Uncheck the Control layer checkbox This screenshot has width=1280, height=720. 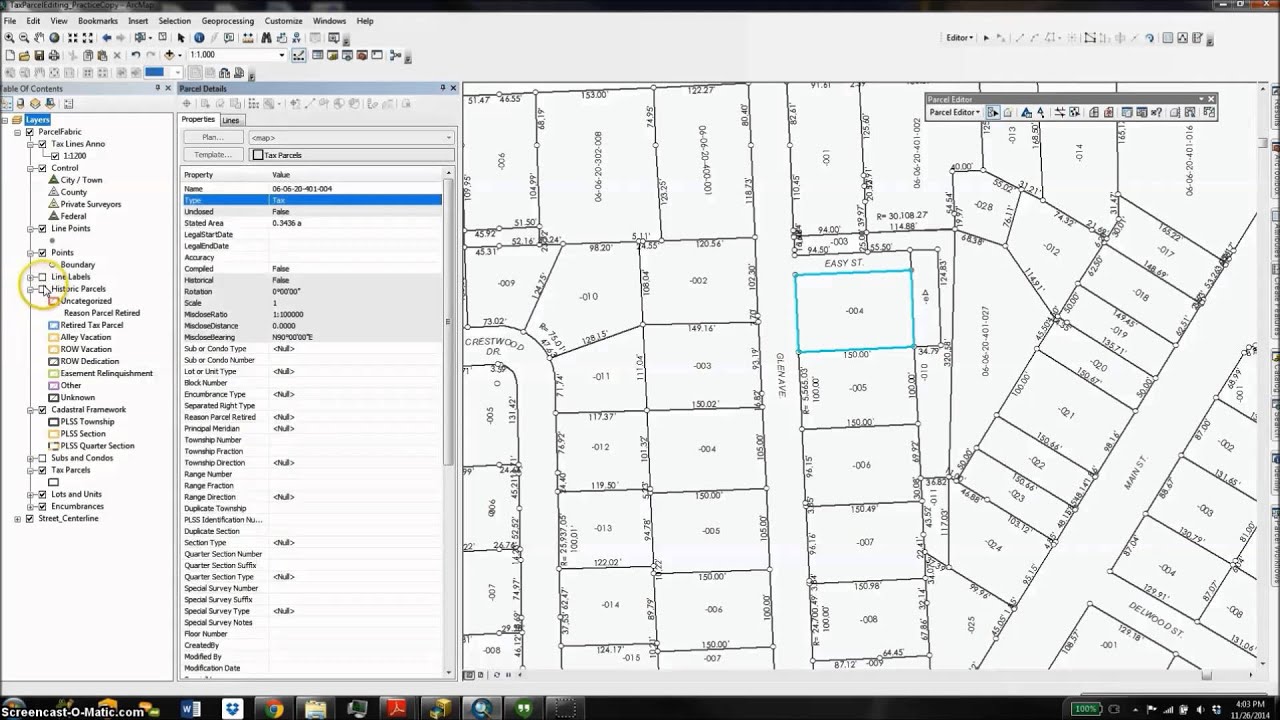click(42, 168)
